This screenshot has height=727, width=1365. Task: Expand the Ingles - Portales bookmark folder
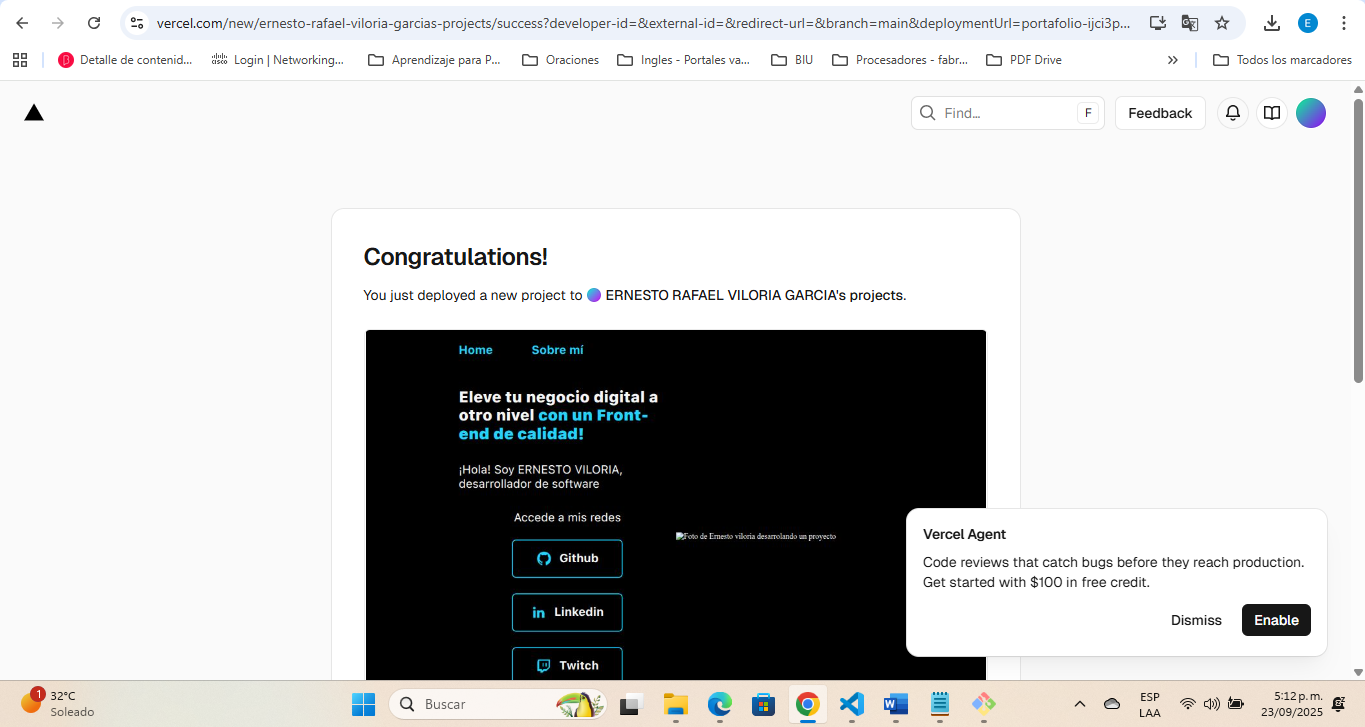(x=683, y=60)
